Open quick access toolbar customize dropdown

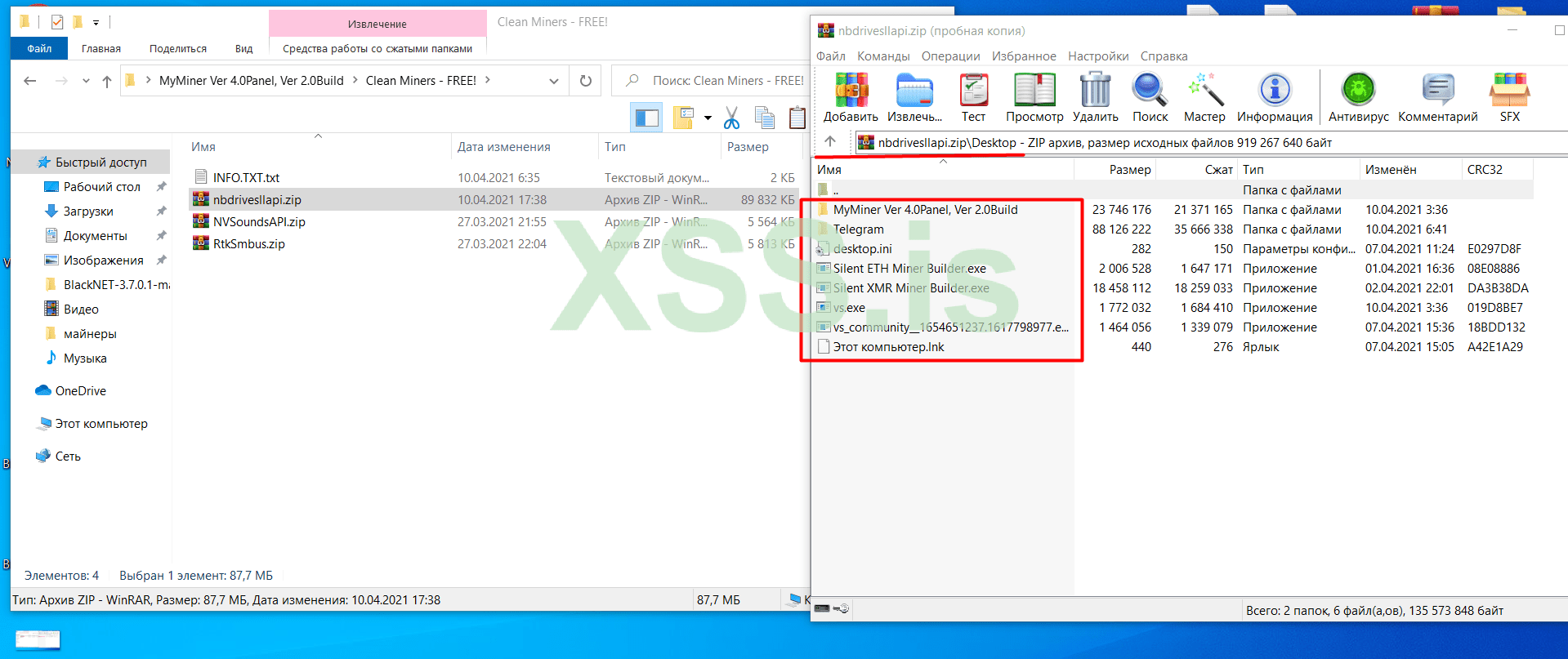pyautogui.click(x=96, y=22)
